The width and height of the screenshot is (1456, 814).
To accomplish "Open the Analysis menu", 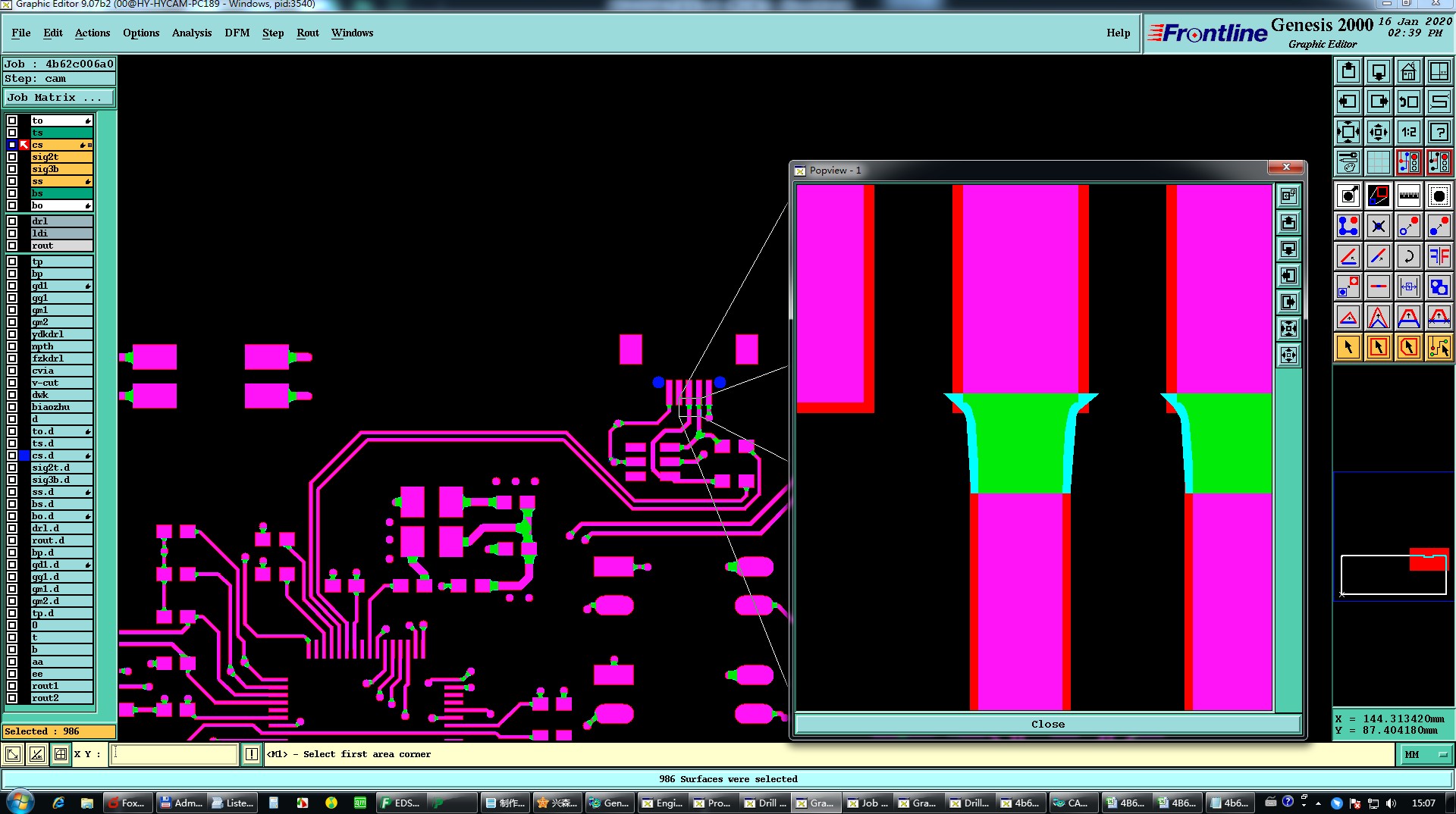I will tap(192, 33).
